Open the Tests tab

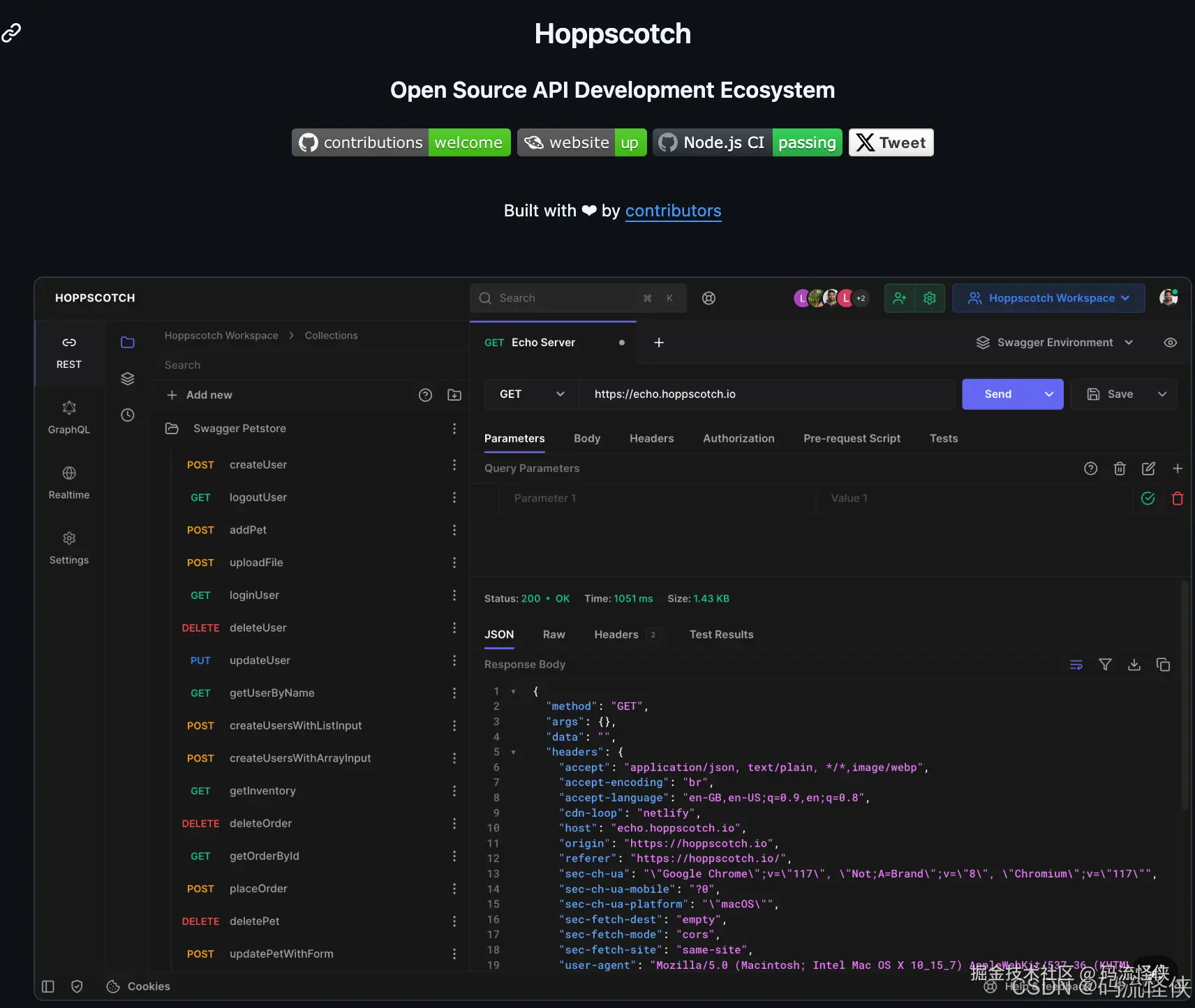944,438
